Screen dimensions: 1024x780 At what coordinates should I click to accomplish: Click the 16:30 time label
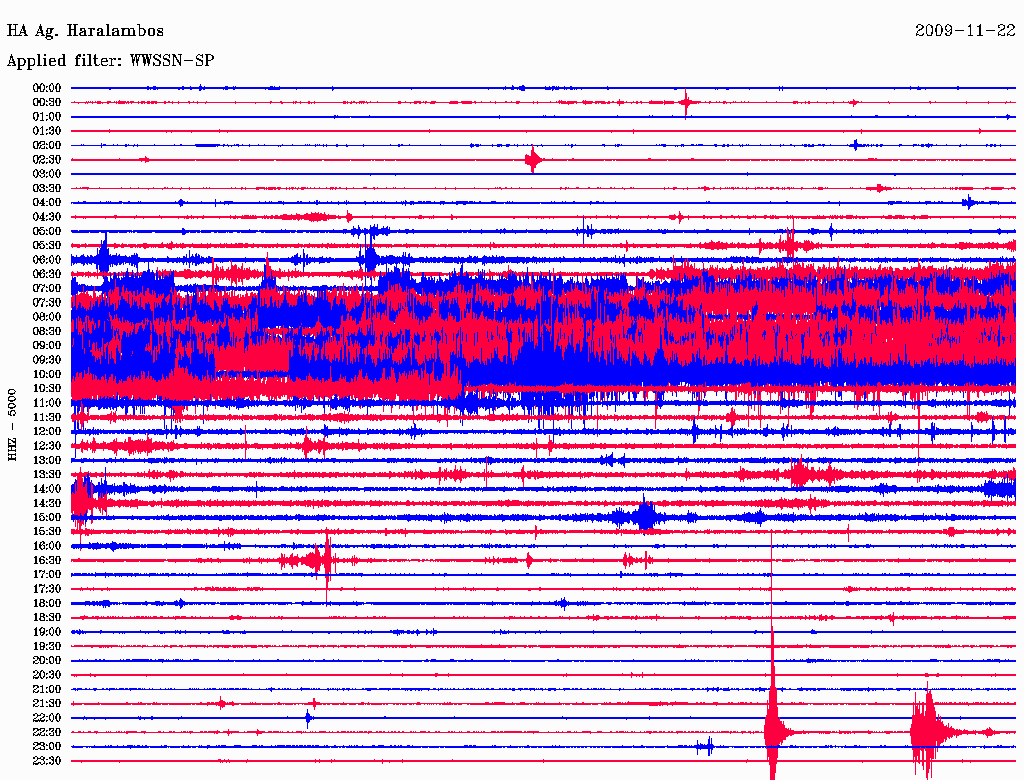[x=47, y=561]
